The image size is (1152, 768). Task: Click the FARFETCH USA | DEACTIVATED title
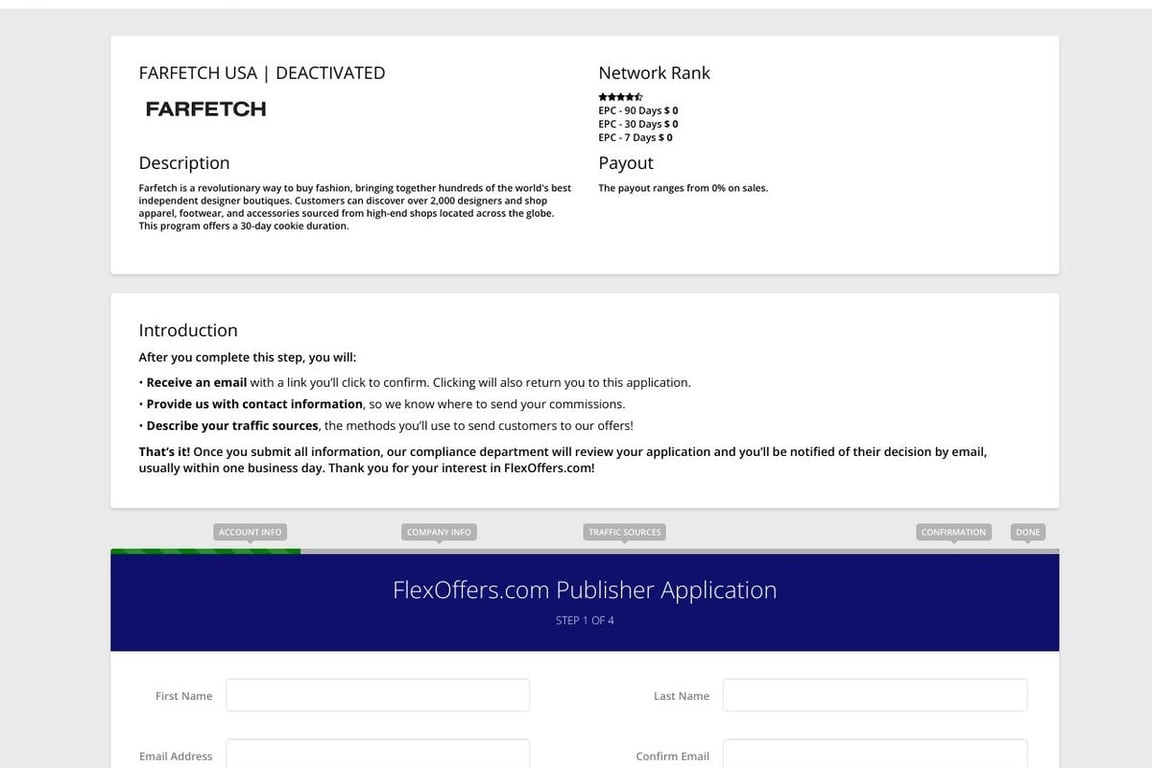[x=262, y=71]
